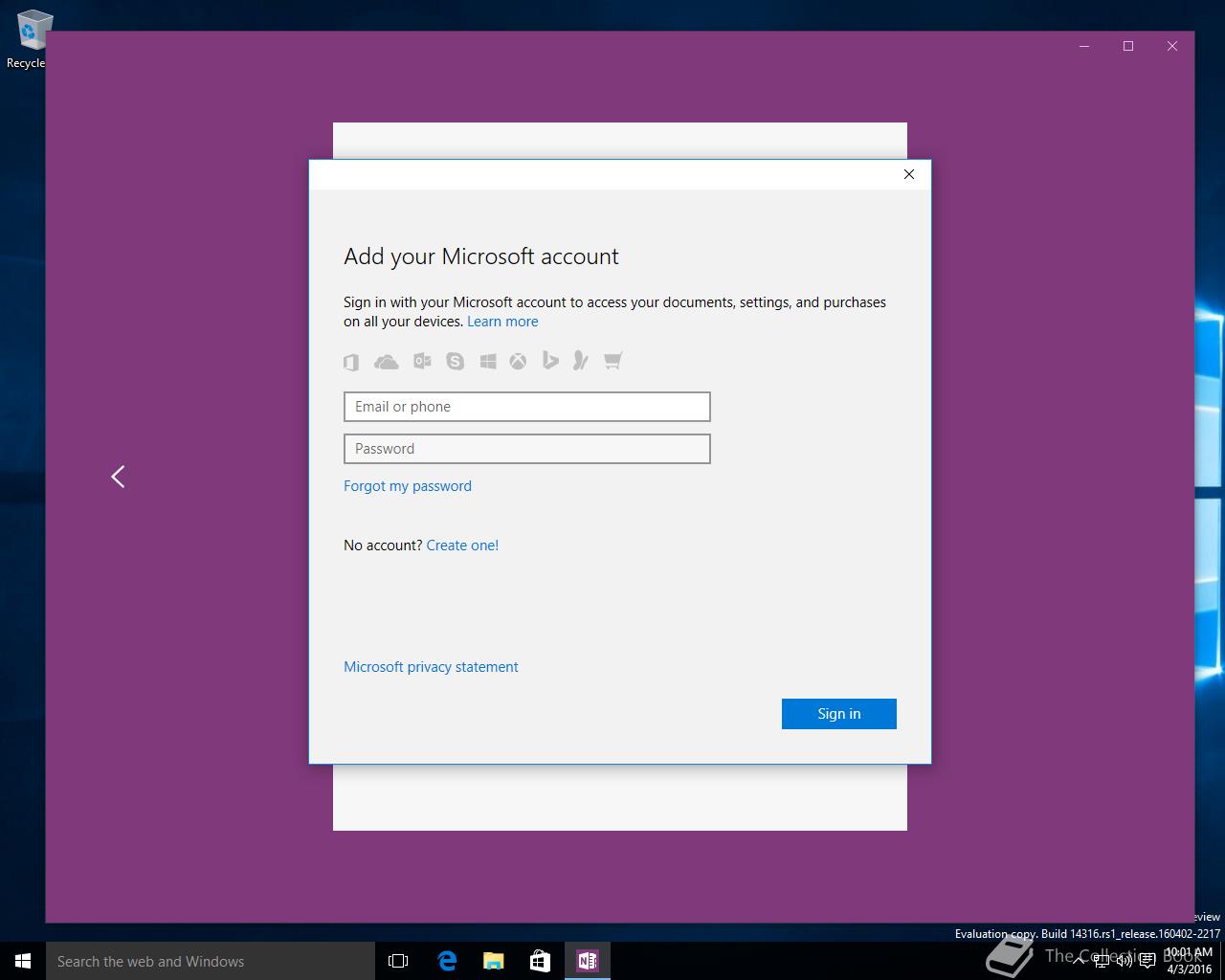Open the Learn more link
This screenshot has width=1225, height=980.
tap(502, 322)
